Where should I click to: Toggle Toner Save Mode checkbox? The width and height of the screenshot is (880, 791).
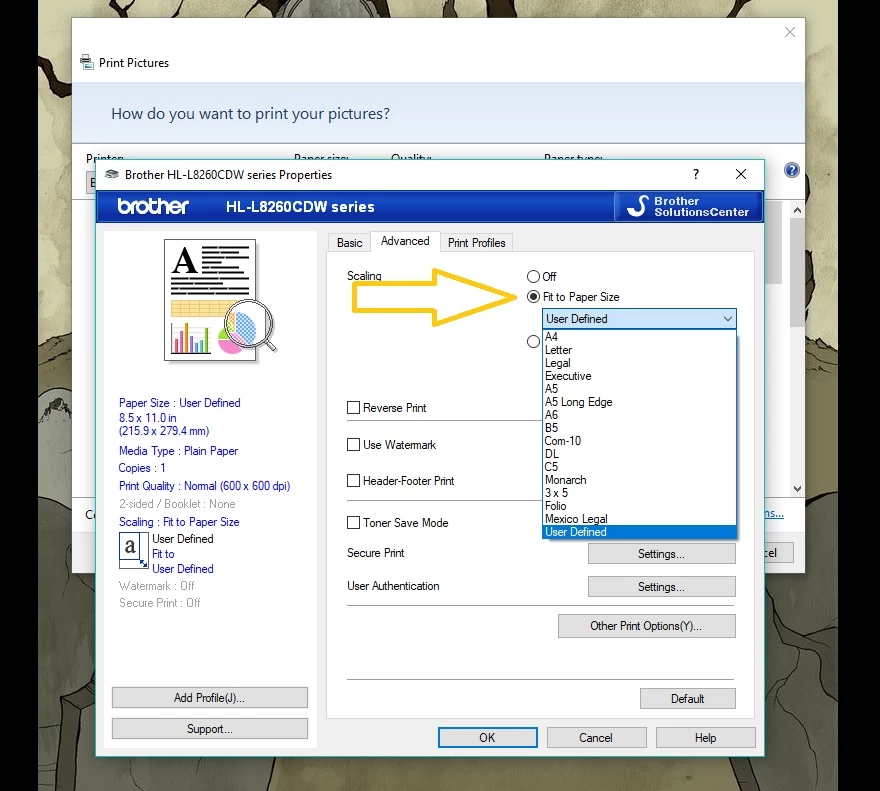pyautogui.click(x=354, y=523)
